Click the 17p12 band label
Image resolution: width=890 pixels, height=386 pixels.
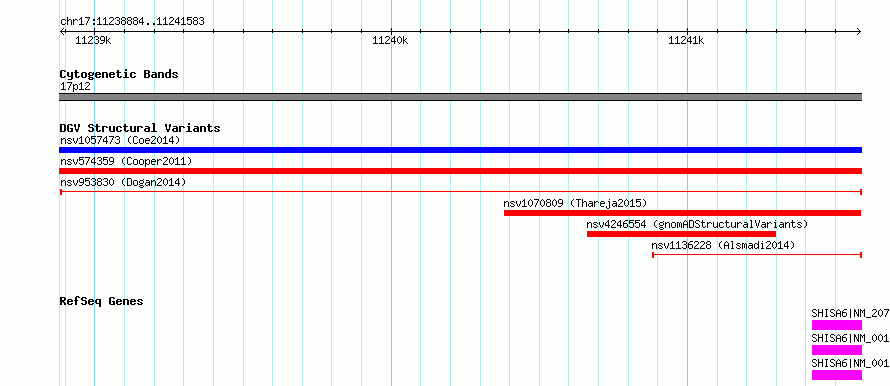point(75,87)
